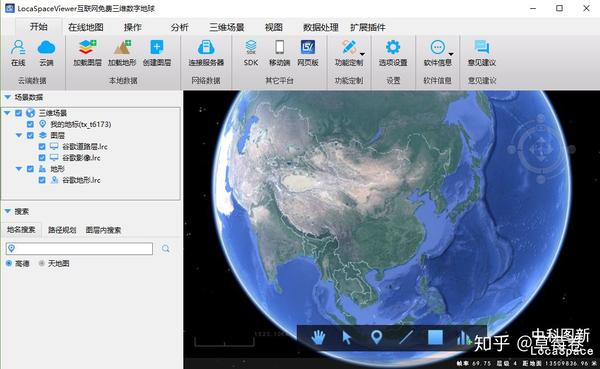
Task: Switch to the 在线地图 ribbon tab
Action: pos(86,27)
